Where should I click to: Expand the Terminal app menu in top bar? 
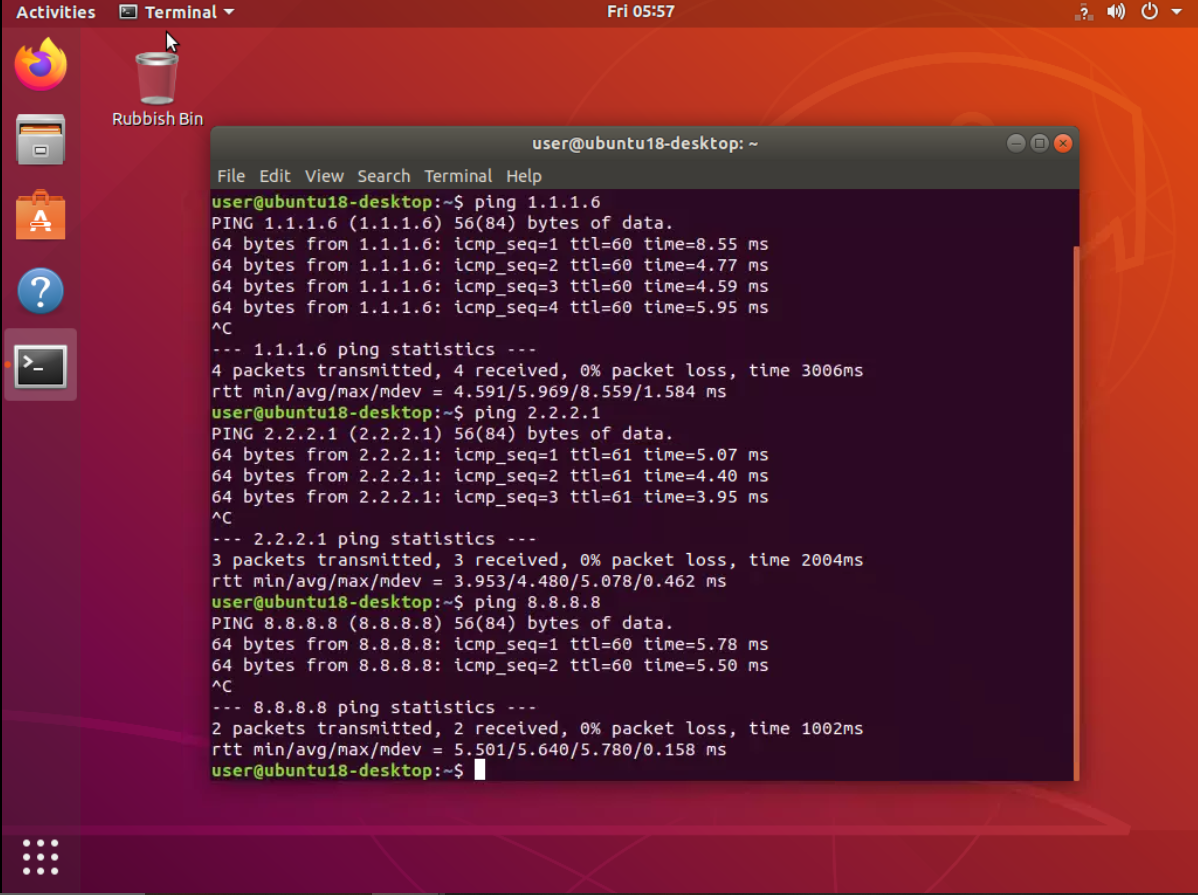(x=177, y=12)
